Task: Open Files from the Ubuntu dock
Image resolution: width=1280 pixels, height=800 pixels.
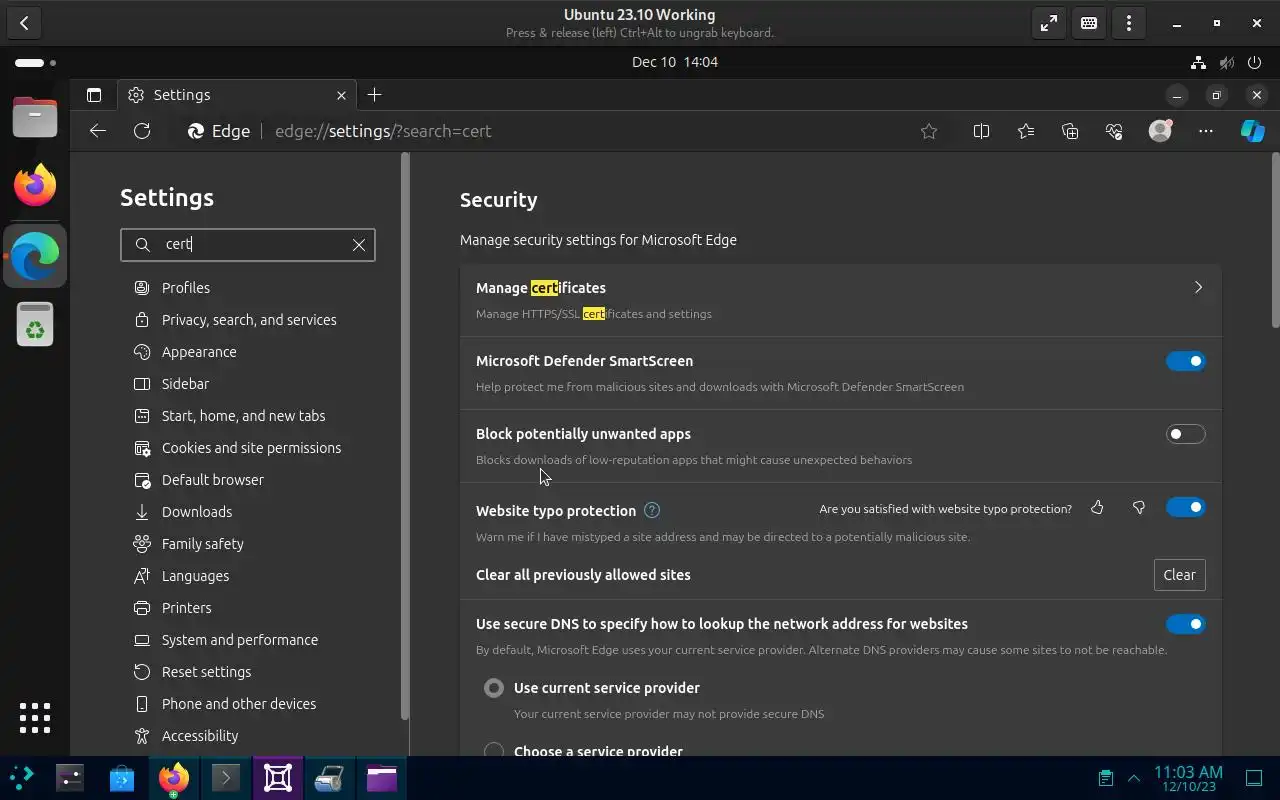Action: [35, 118]
